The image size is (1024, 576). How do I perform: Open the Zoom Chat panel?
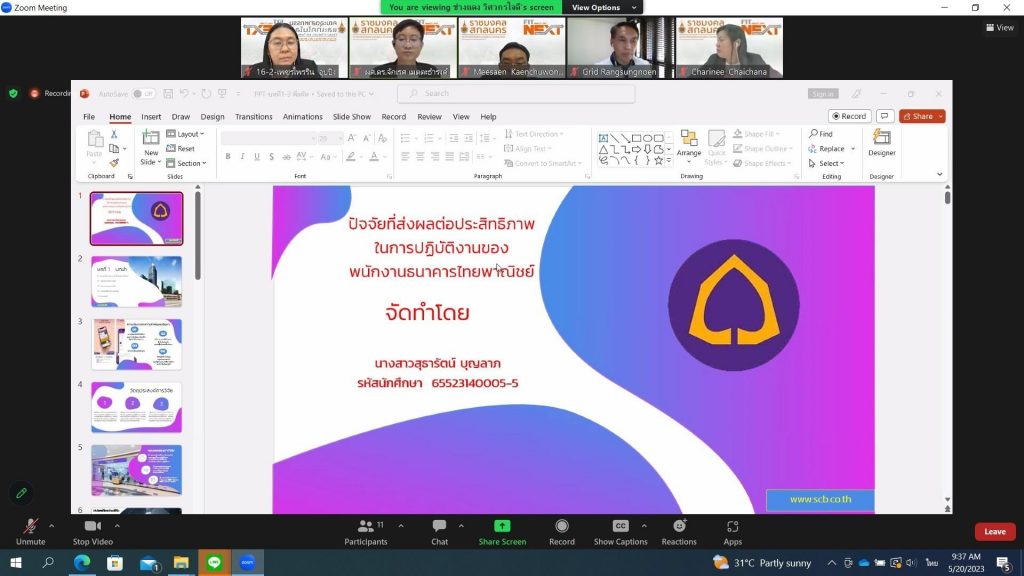(439, 531)
